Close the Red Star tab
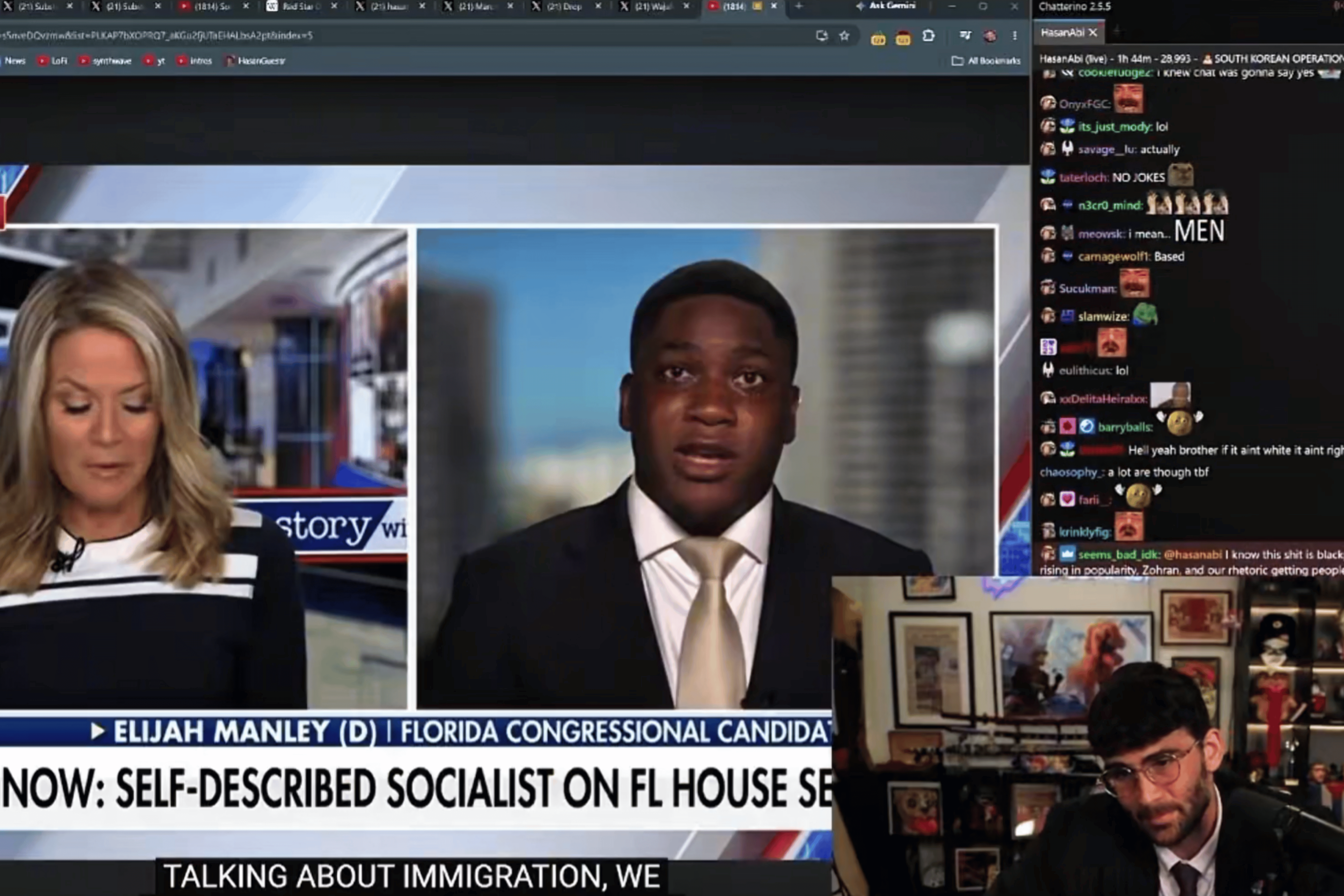Viewport: 1344px width, 896px height. coord(334,6)
